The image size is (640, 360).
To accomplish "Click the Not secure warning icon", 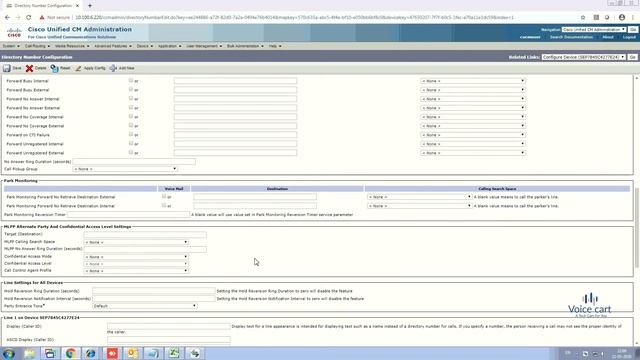I will pos(42,18).
